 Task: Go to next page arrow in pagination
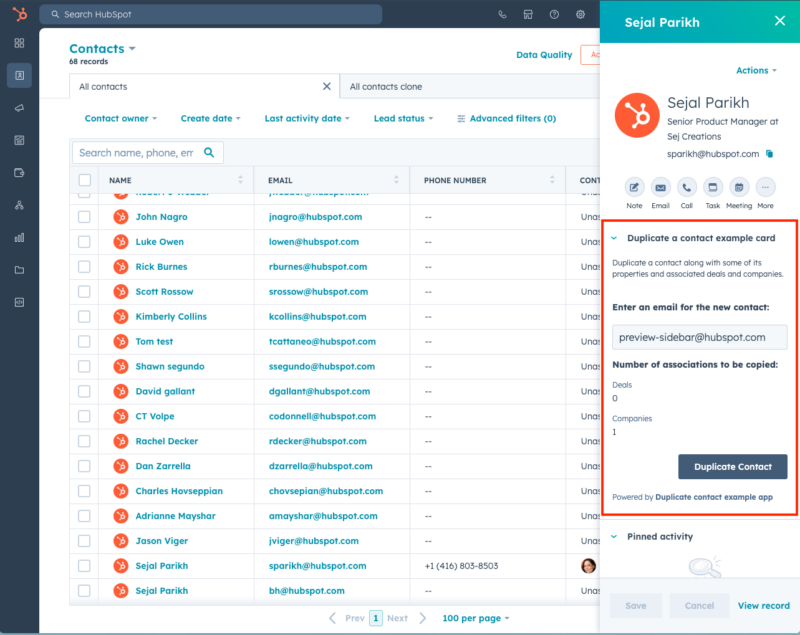(x=422, y=618)
